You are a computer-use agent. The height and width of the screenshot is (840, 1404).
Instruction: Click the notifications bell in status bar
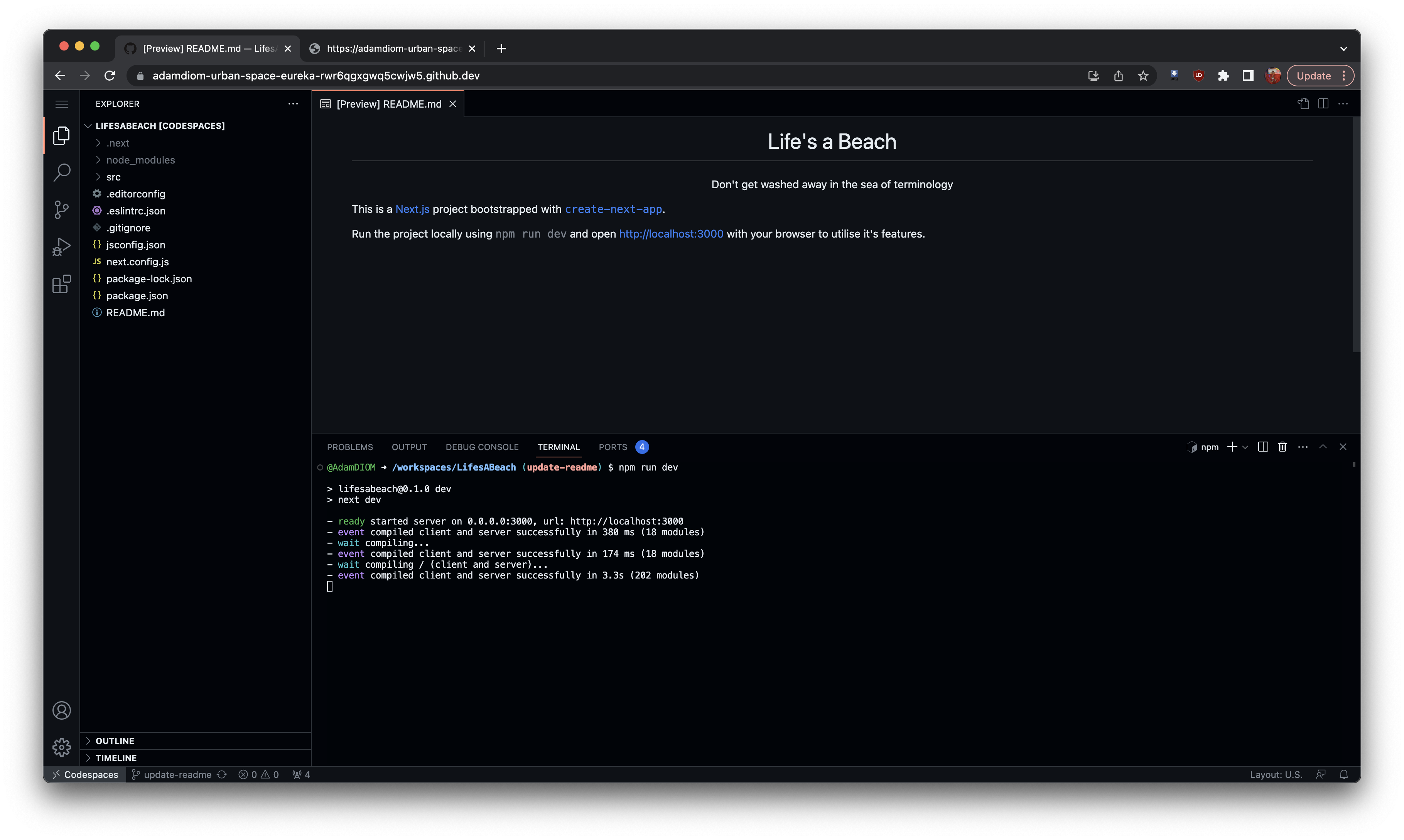[1343, 774]
